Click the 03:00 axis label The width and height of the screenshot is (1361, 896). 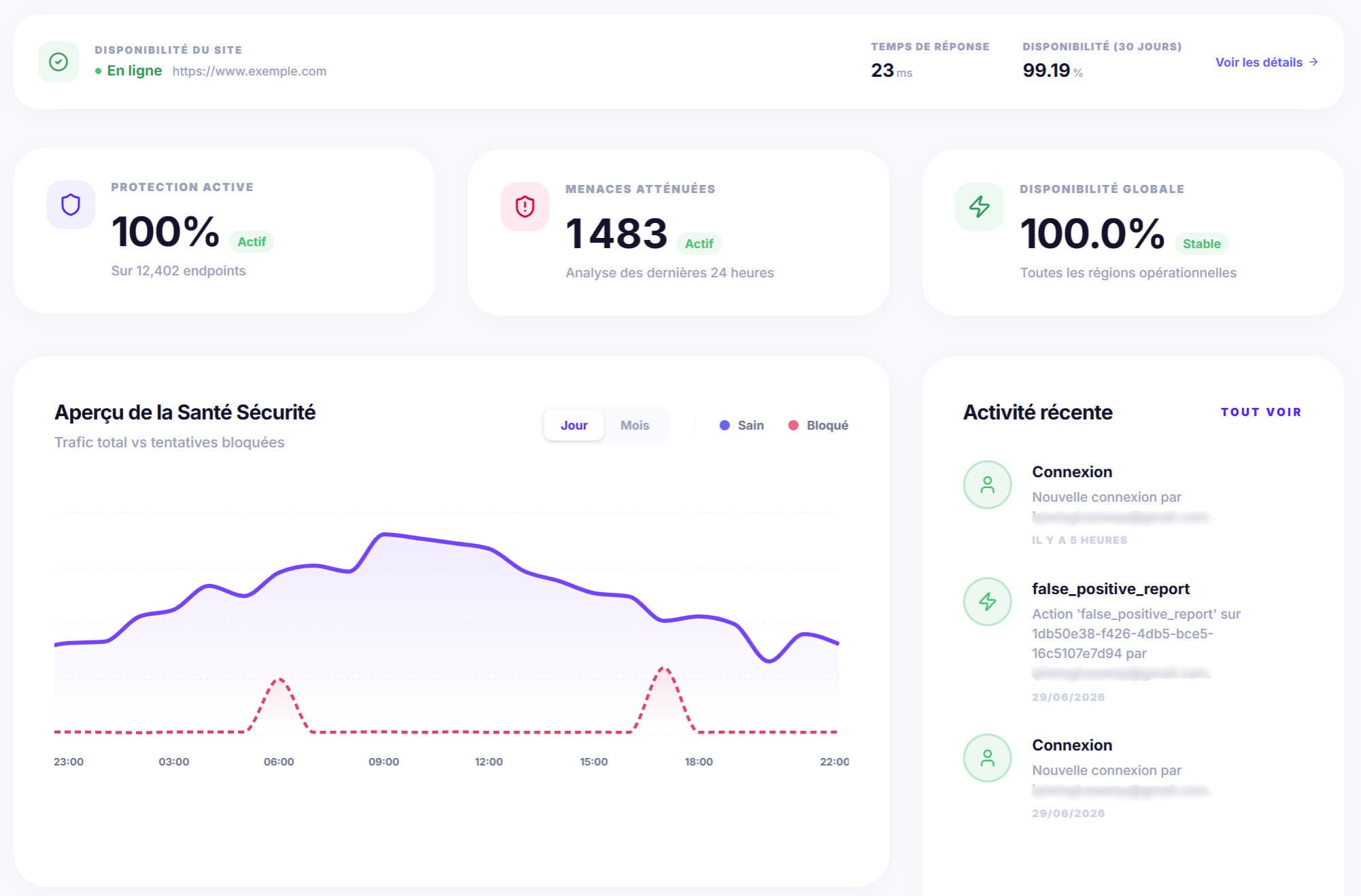click(174, 762)
